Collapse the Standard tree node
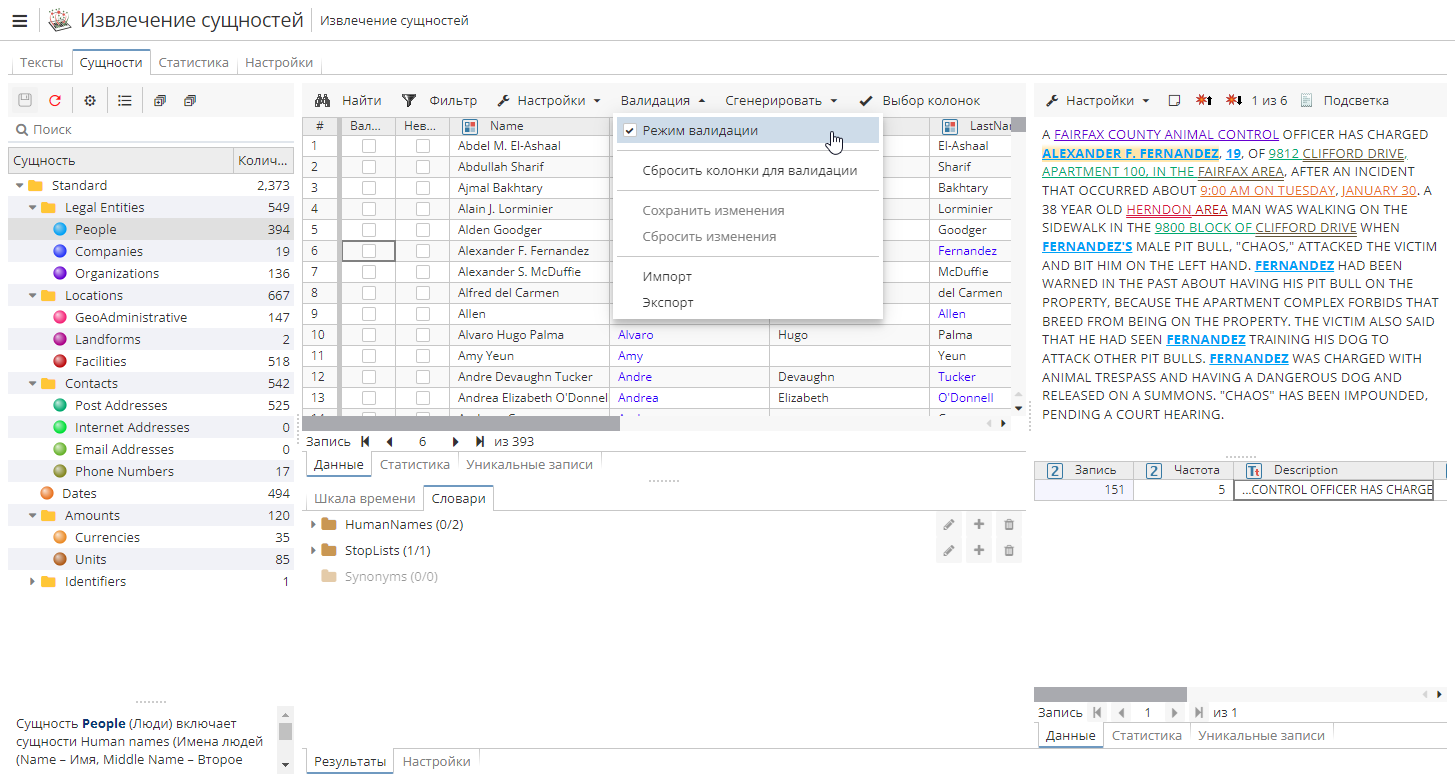This screenshot has height=782, width=1455. [x=19, y=186]
